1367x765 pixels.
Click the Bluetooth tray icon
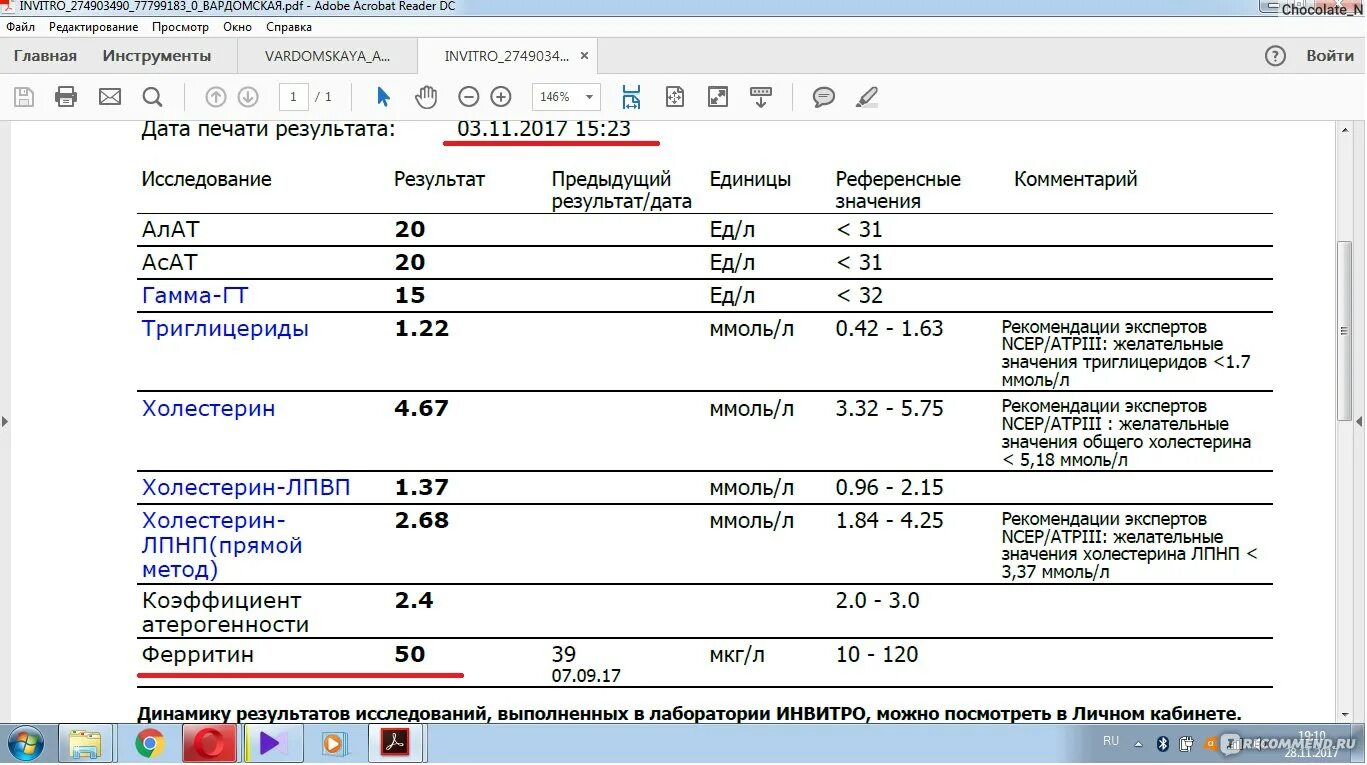1162,744
